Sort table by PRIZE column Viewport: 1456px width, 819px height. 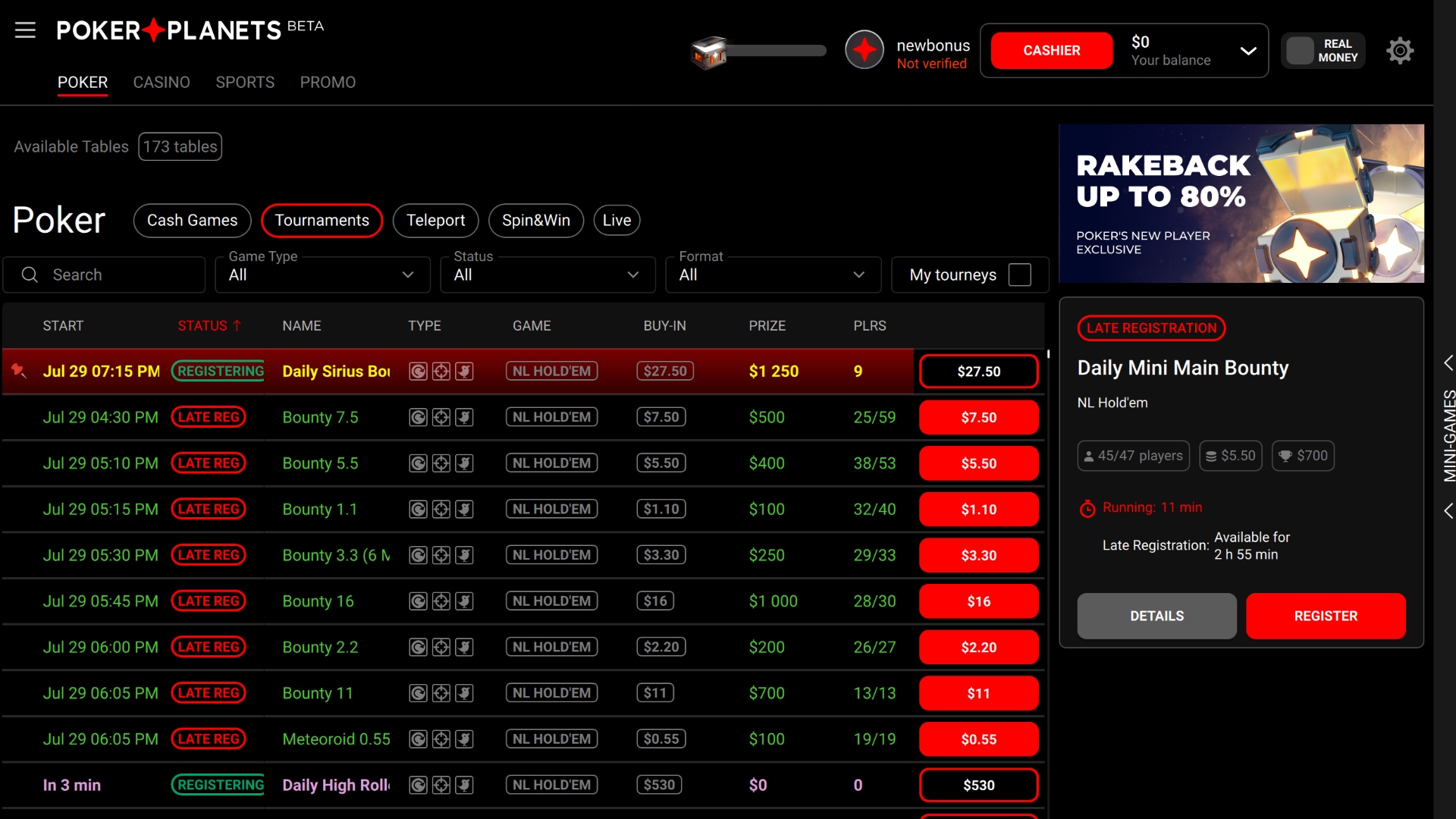click(x=767, y=325)
